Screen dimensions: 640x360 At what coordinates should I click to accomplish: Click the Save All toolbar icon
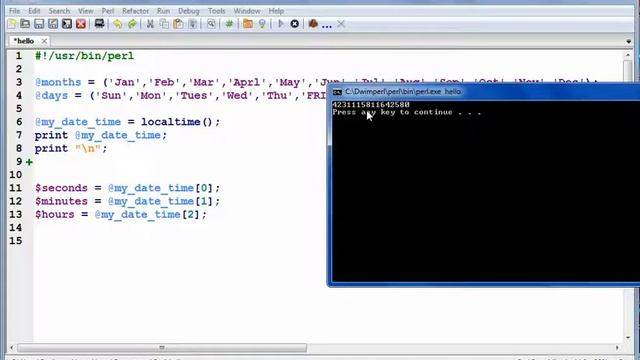(x=67, y=24)
